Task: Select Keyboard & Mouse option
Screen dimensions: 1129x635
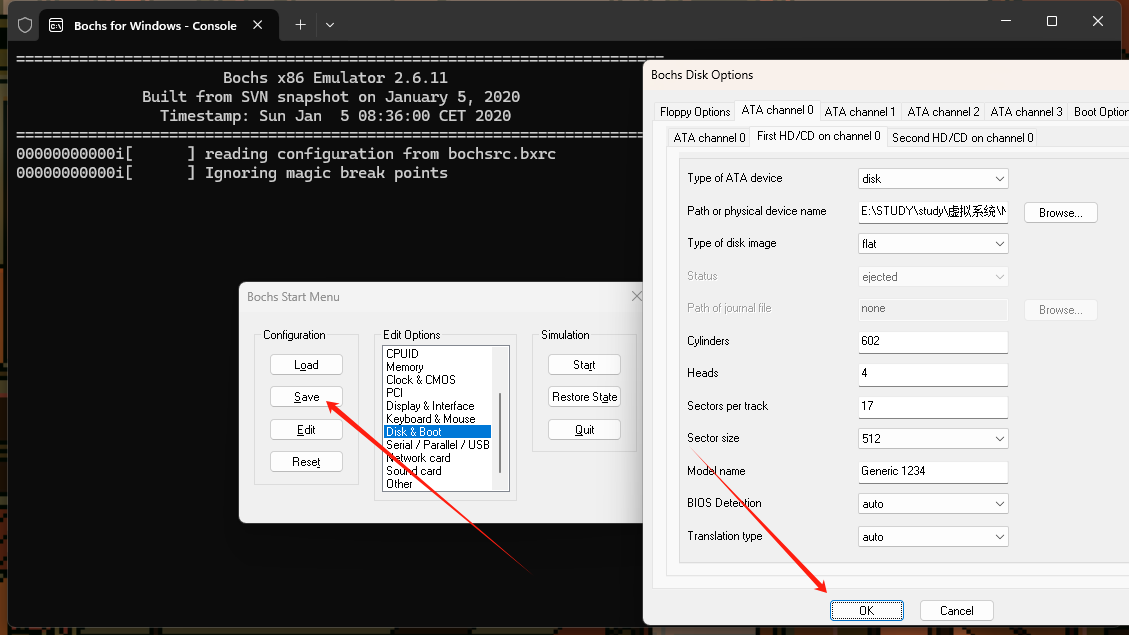Action: [x=431, y=419]
